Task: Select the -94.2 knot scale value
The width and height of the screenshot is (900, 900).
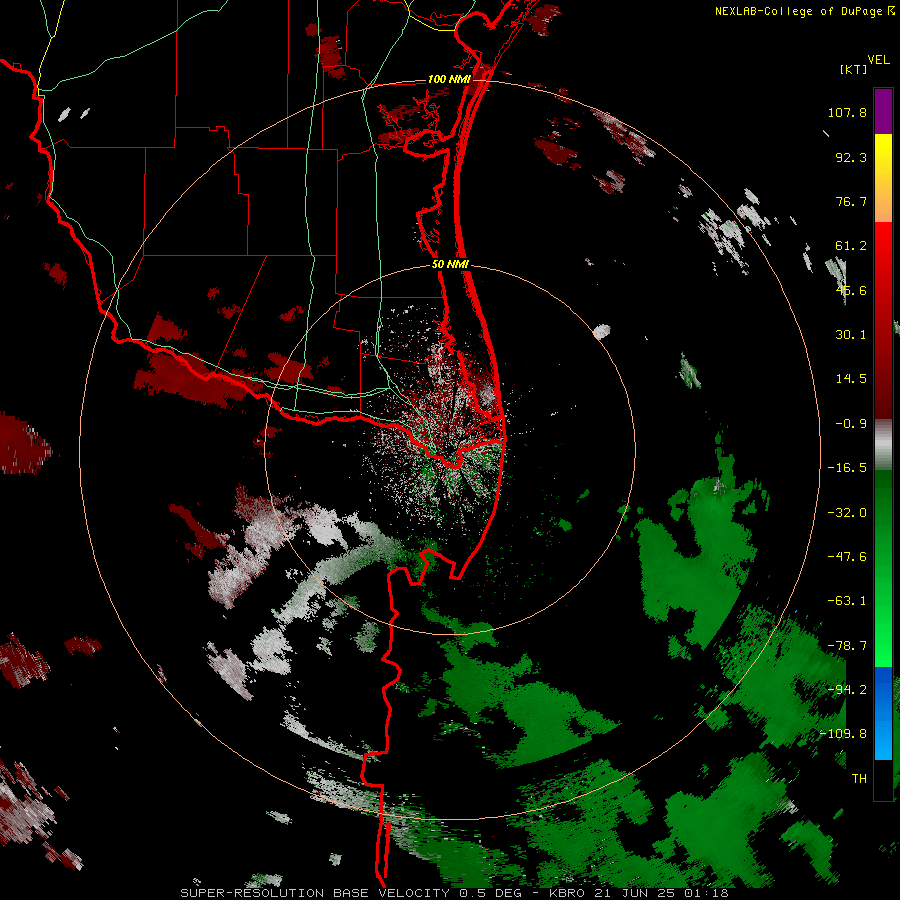Action: click(847, 690)
